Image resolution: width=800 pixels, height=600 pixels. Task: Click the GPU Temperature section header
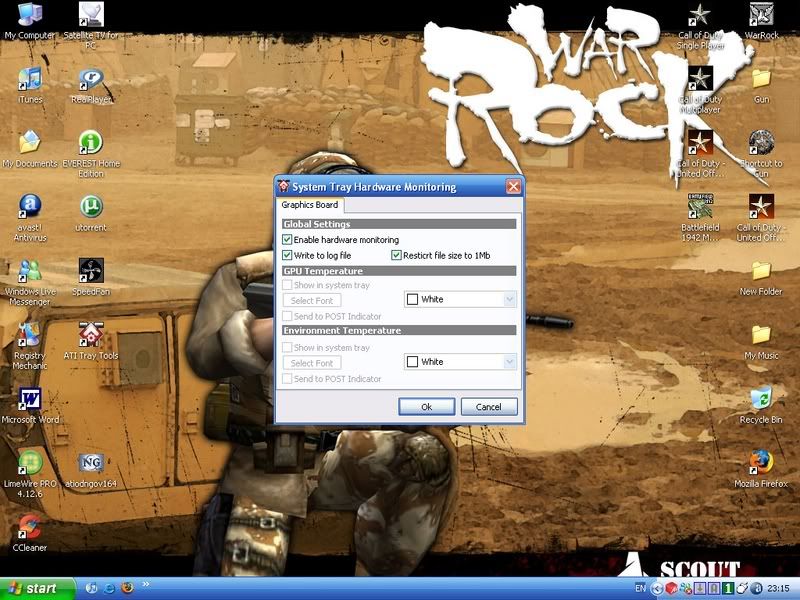click(399, 271)
